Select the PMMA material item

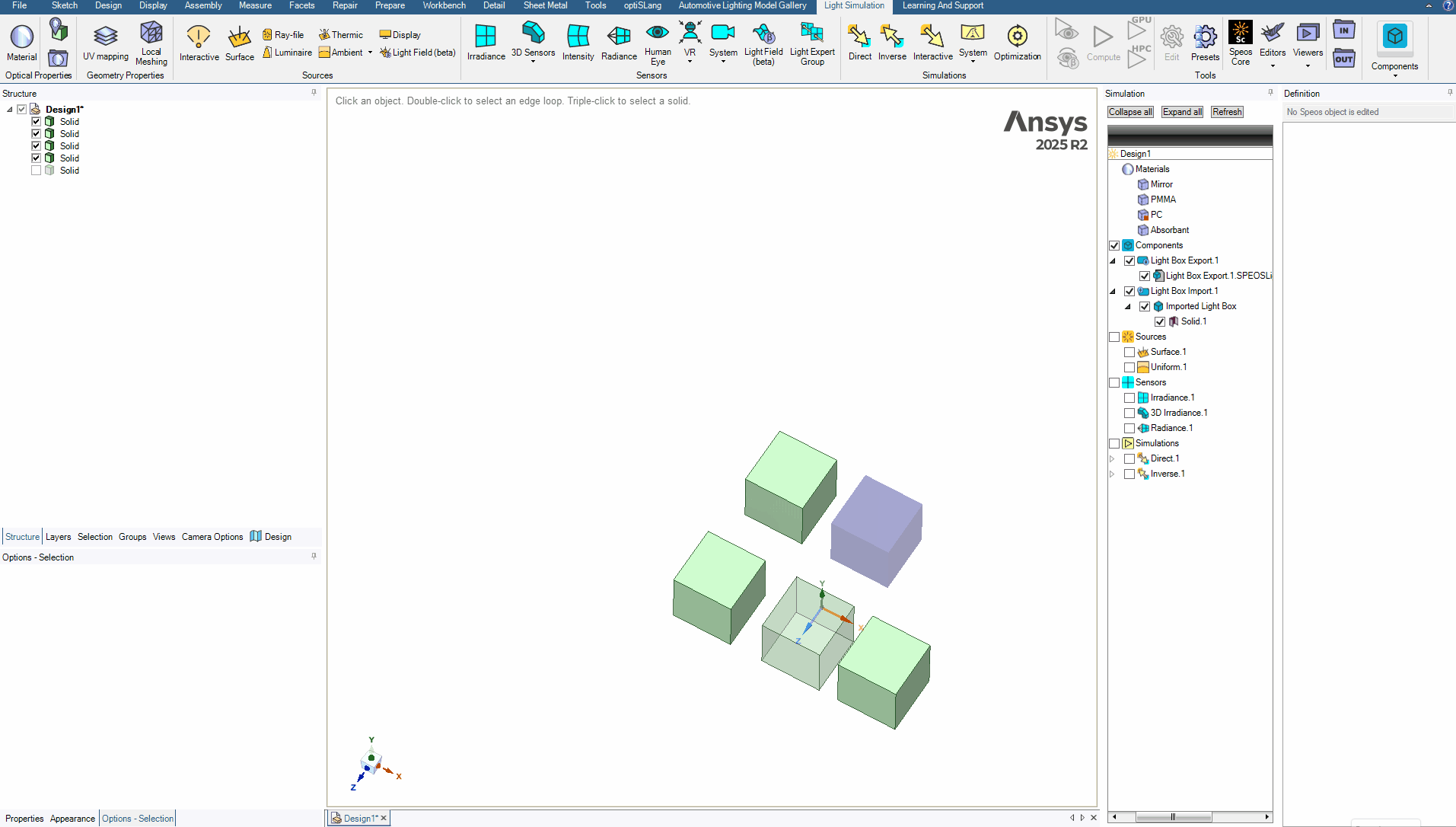click(1163, 200)
